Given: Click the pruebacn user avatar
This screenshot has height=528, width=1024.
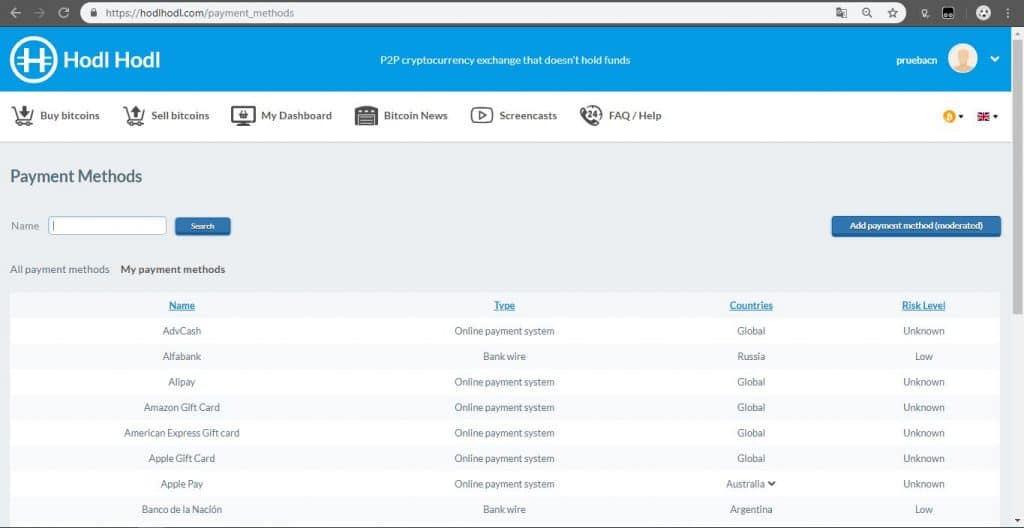Looking at the screenshot, I should click(962, 59).
